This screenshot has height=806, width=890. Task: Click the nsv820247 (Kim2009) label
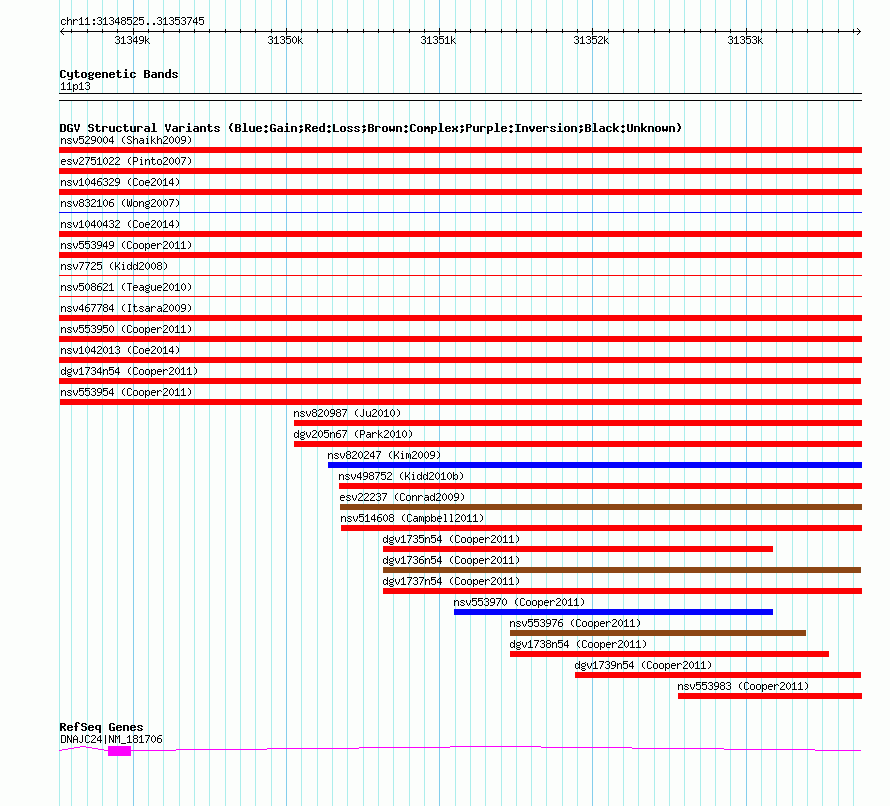pos(384,455)
